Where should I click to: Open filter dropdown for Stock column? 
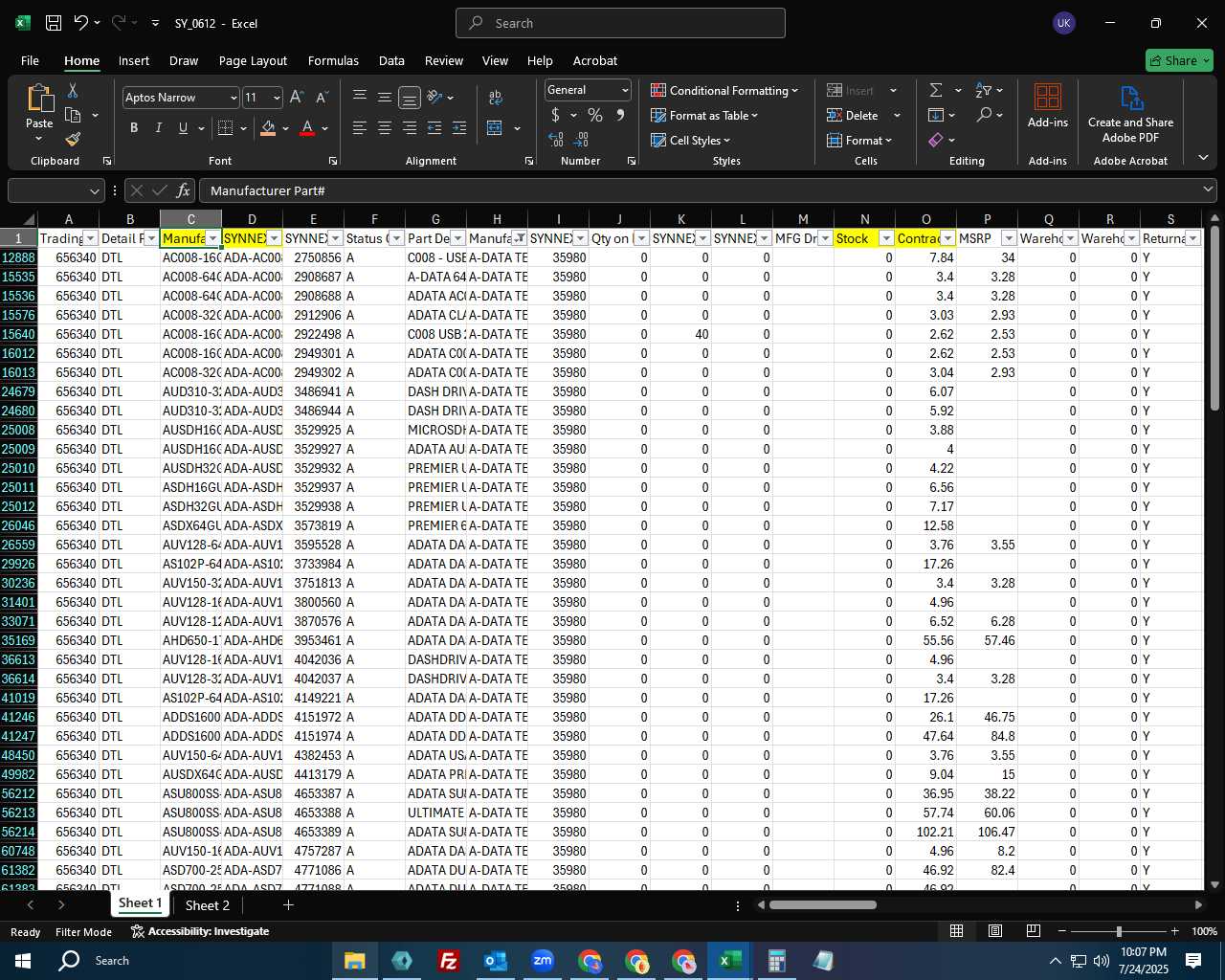[886, 238]
